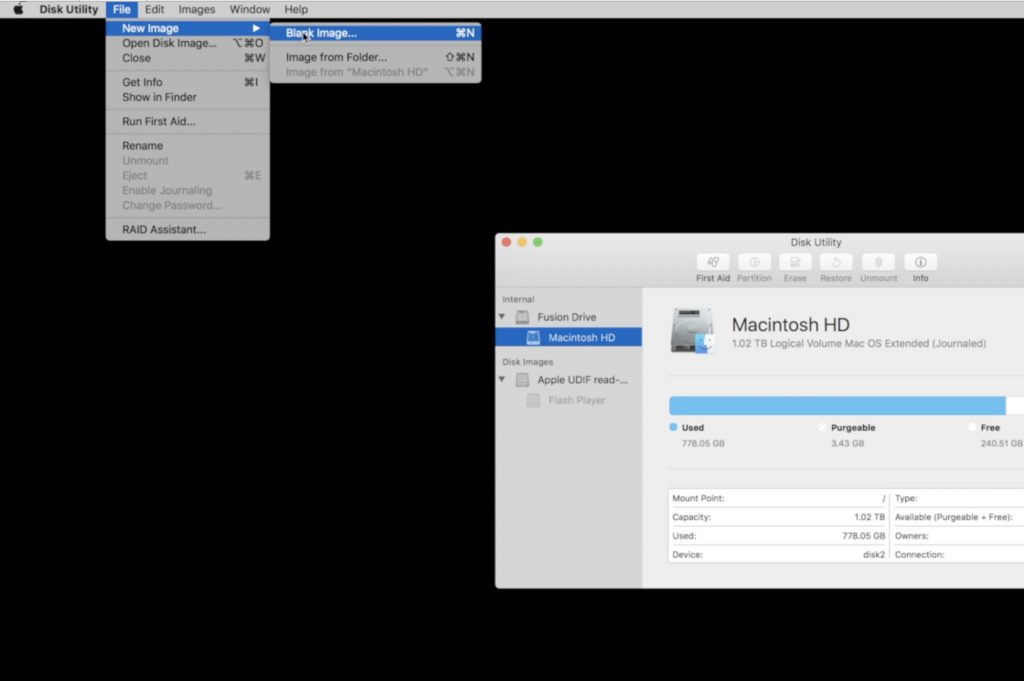
Task: Click the Apple UDIF disk image icon
Action: (x=522, y=380)
